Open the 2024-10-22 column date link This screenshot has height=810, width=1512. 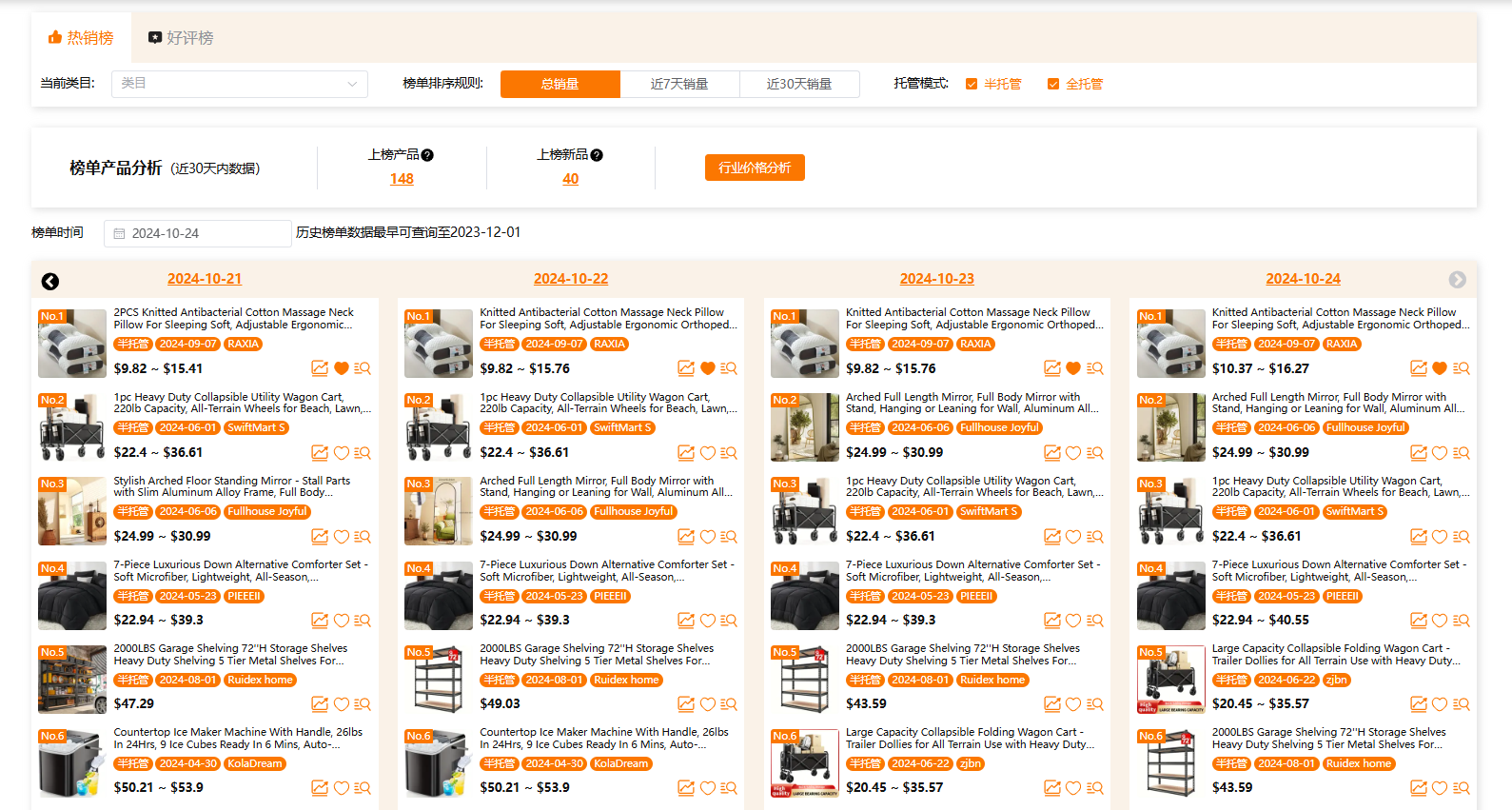click(571, 279)
